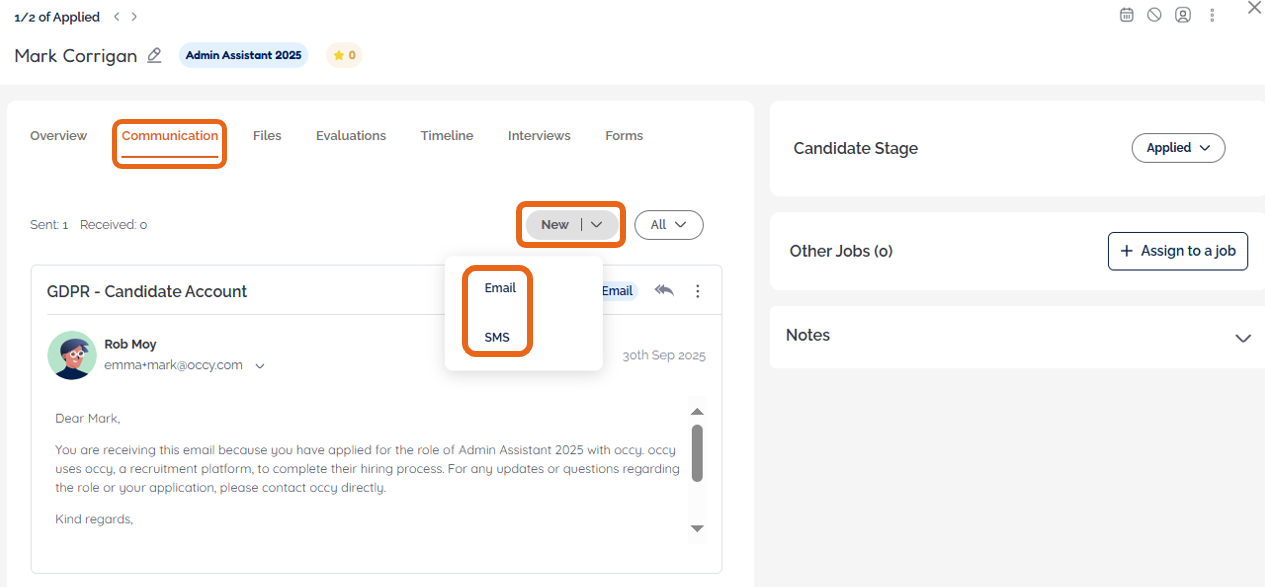Go to the previous applied candidate

(x=117, y=17)
